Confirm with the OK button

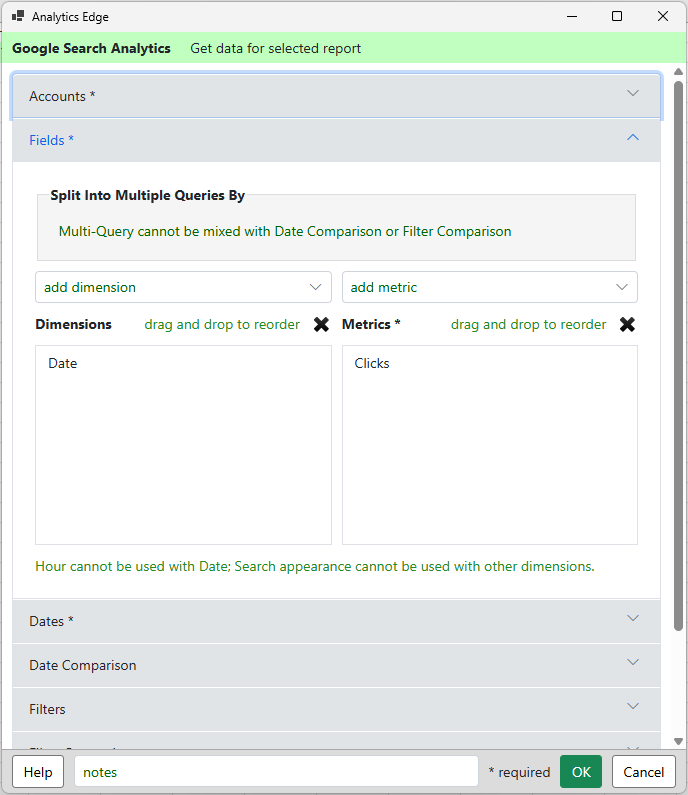click(x=581, y=772)
